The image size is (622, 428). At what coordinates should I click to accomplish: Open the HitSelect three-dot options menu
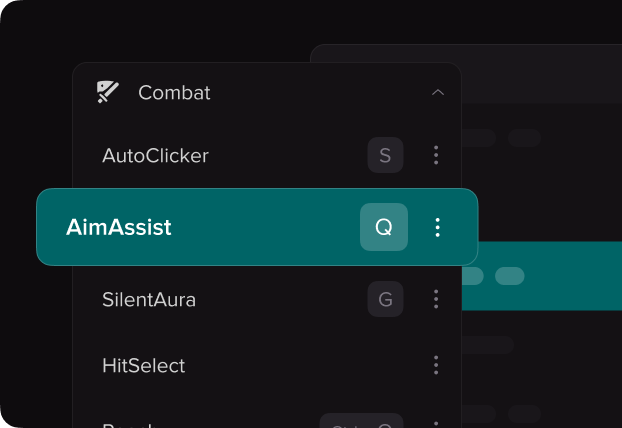click(436, 365)
